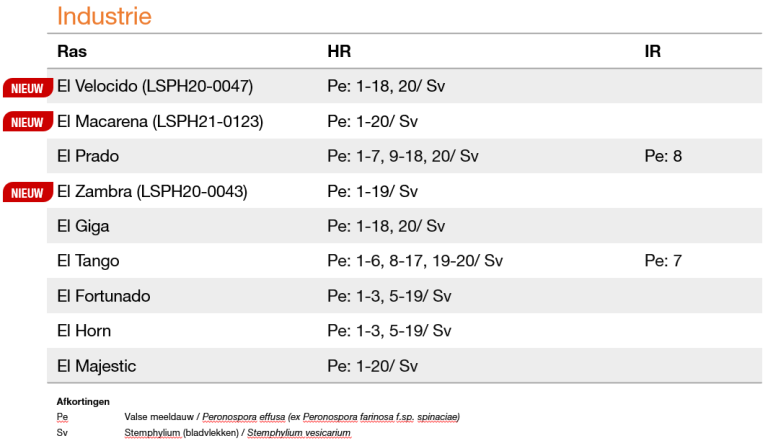The height and width of the screenshot is (441, 768).
Task: Click El Prado's IR value Pe: 8
Action: coord(663,156)
